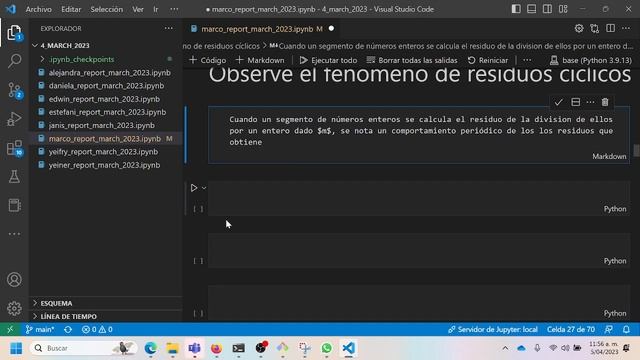This screenshot has width=640, height=360.
Task: Select kernel base (Python 3.9.13)
Action: 591,60
